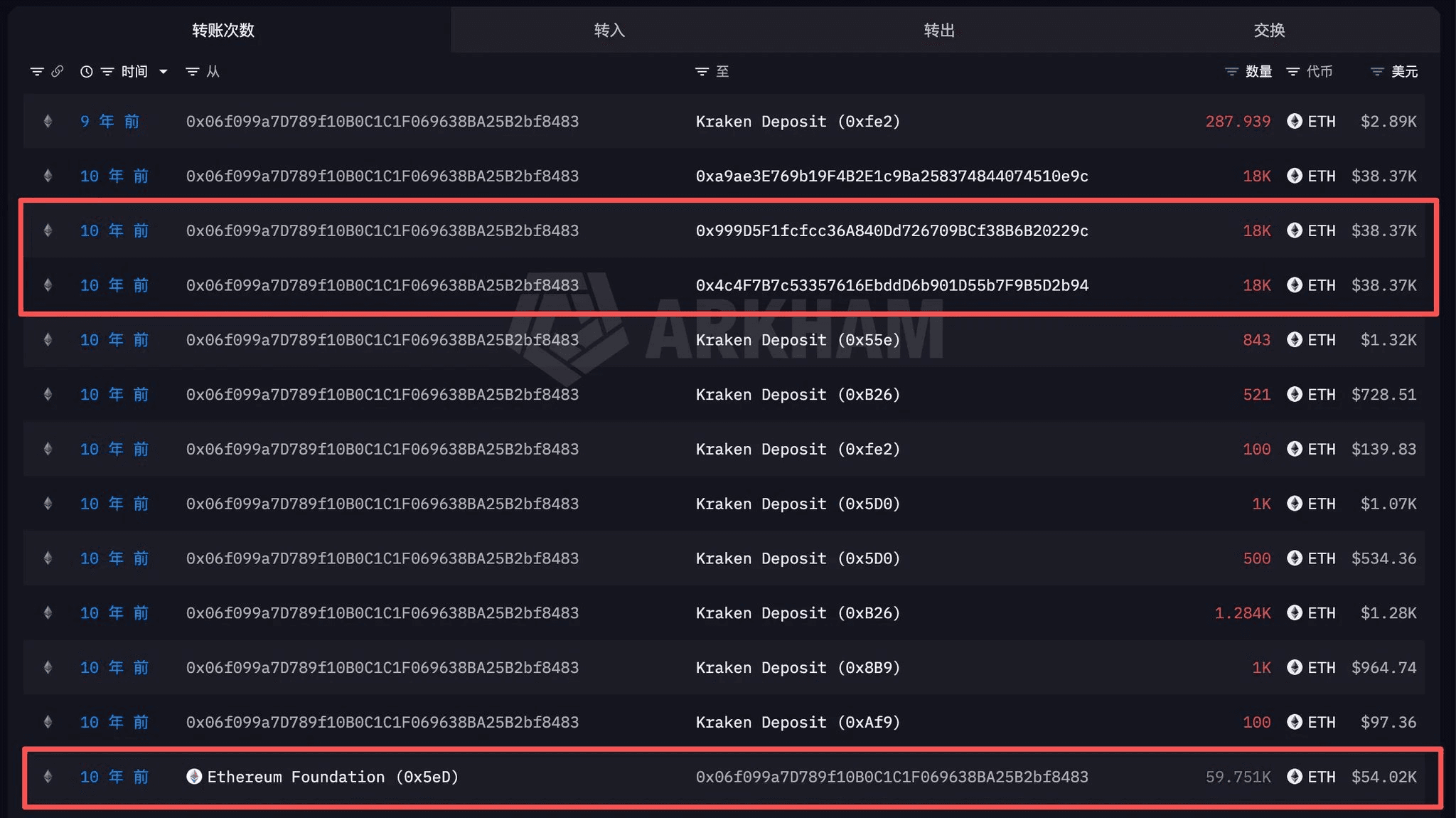Select the $97.36 dollar value

tap(1388, 723)
